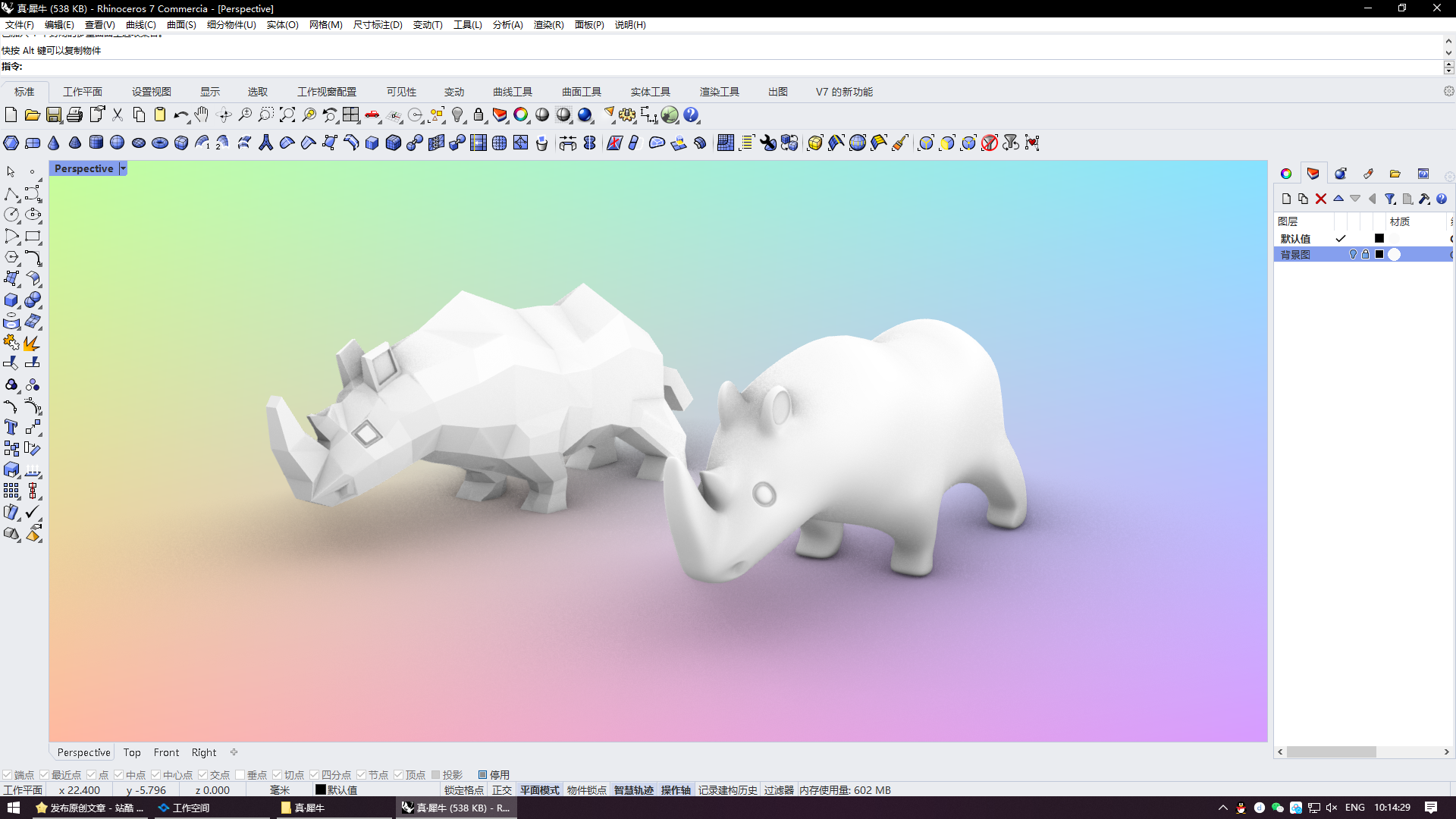Enable the 端点 osnap checkbox

[x=8, y=775]
